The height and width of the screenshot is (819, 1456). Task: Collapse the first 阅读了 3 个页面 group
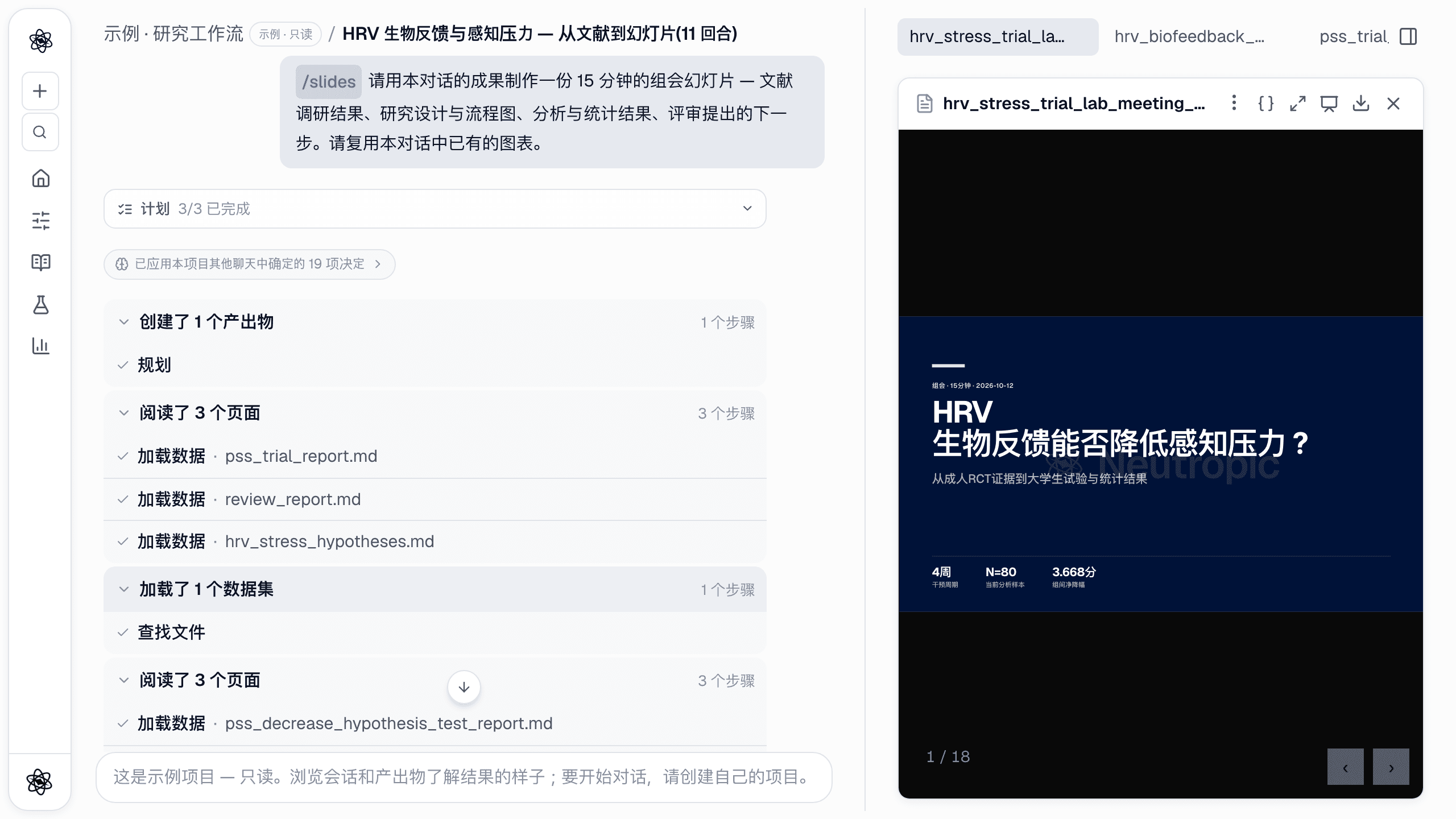(x=435, y=413)
